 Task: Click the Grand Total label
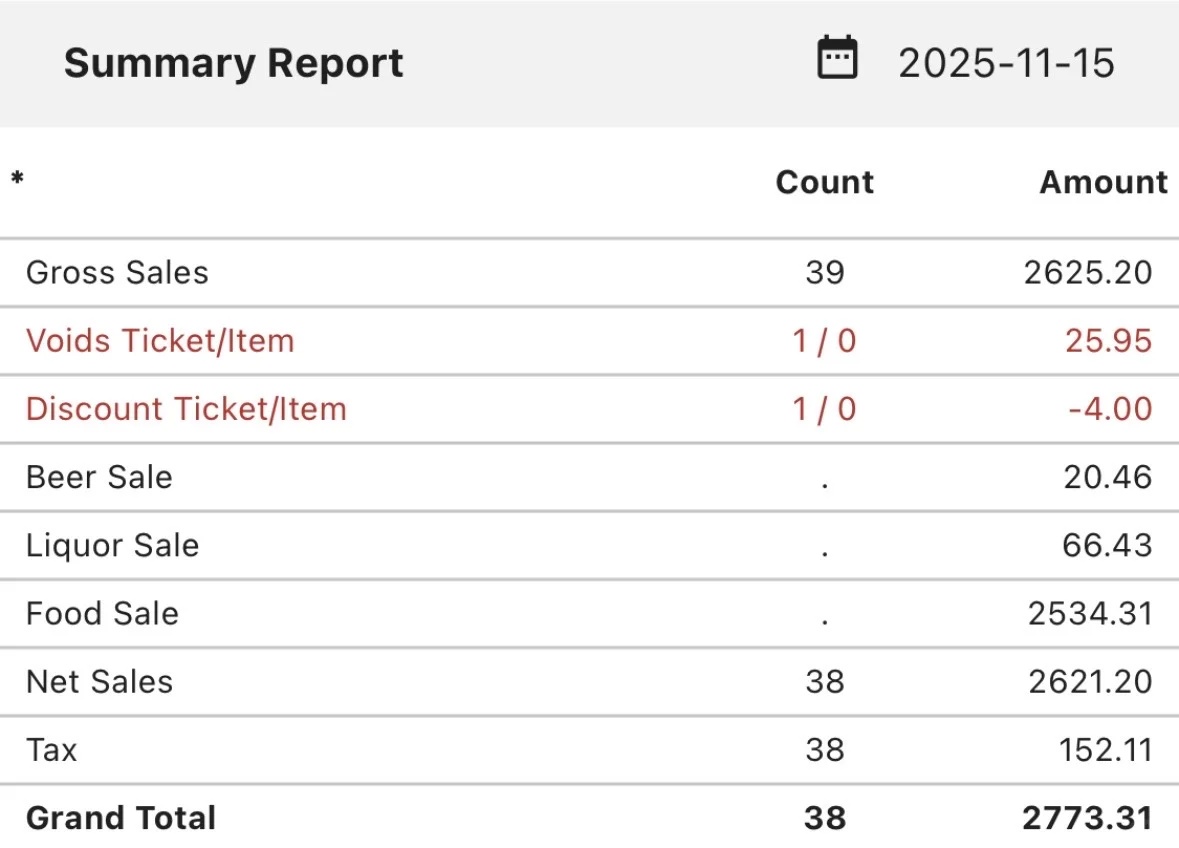(120, 818)
